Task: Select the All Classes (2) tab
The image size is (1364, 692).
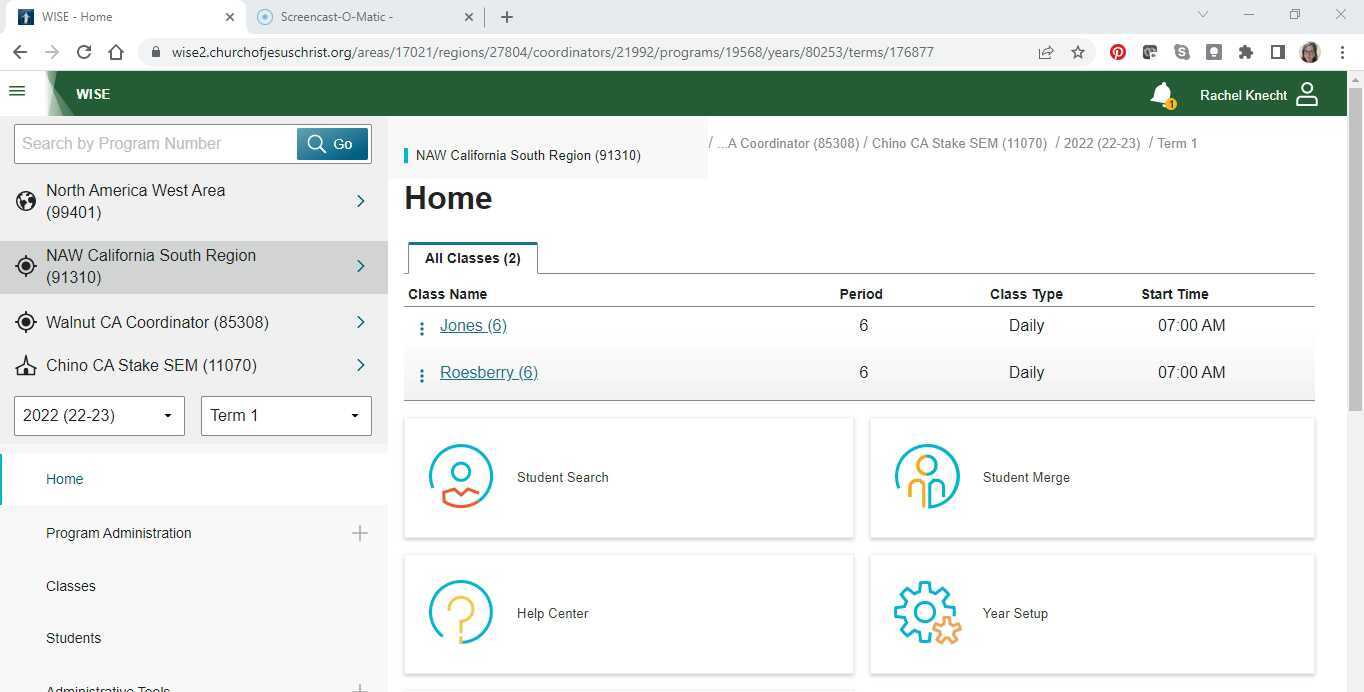Action: pos(472,258)
